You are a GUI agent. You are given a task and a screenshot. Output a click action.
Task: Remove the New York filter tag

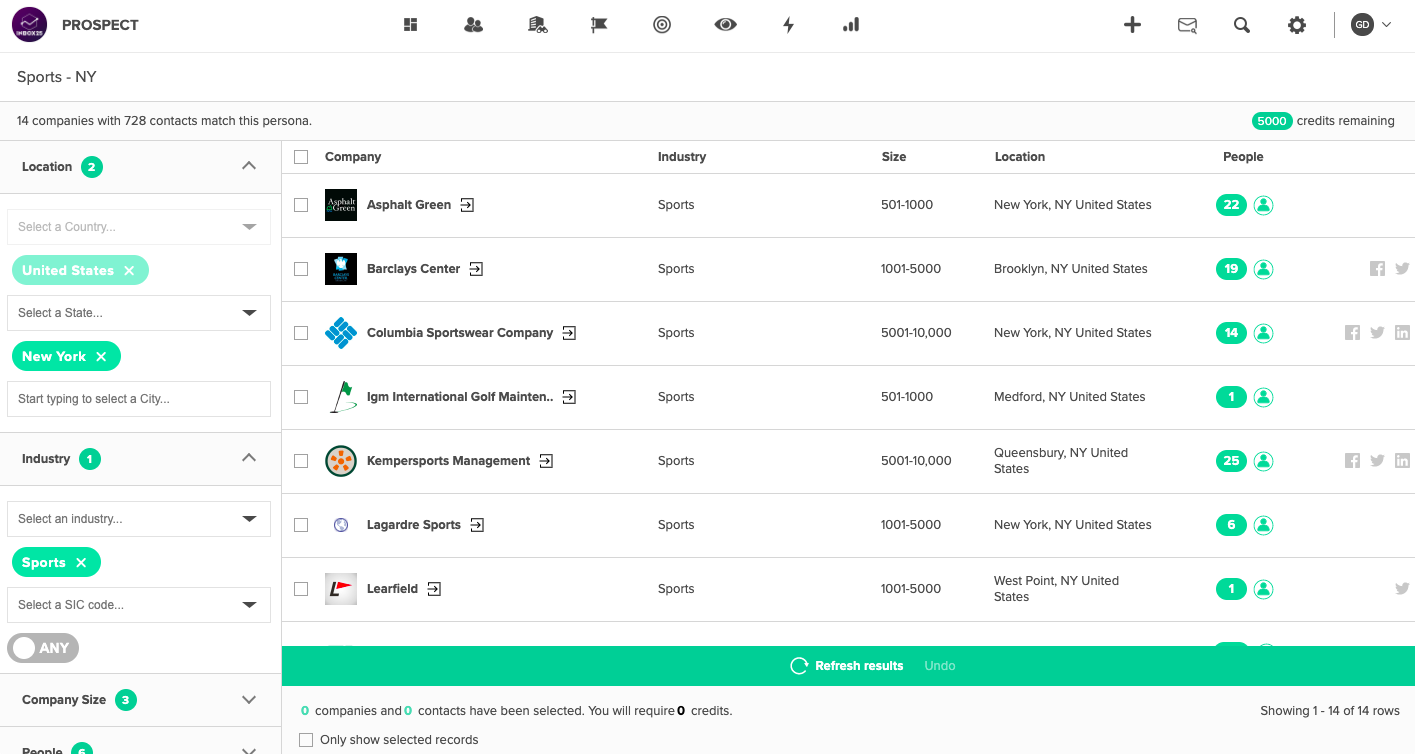(x=101, y=357)
